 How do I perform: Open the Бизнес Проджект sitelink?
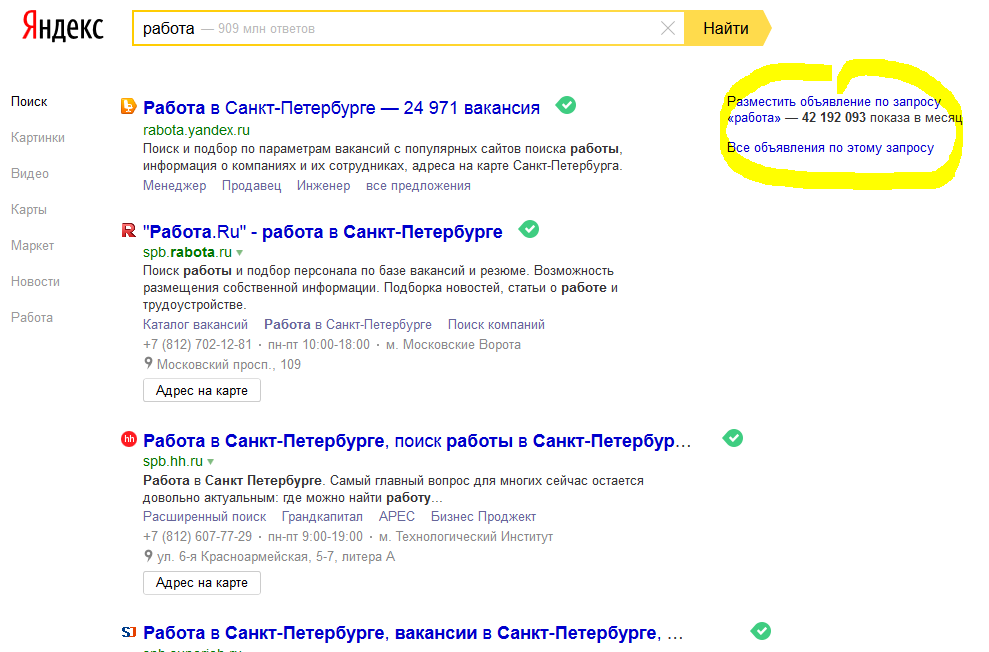(483, 517)
